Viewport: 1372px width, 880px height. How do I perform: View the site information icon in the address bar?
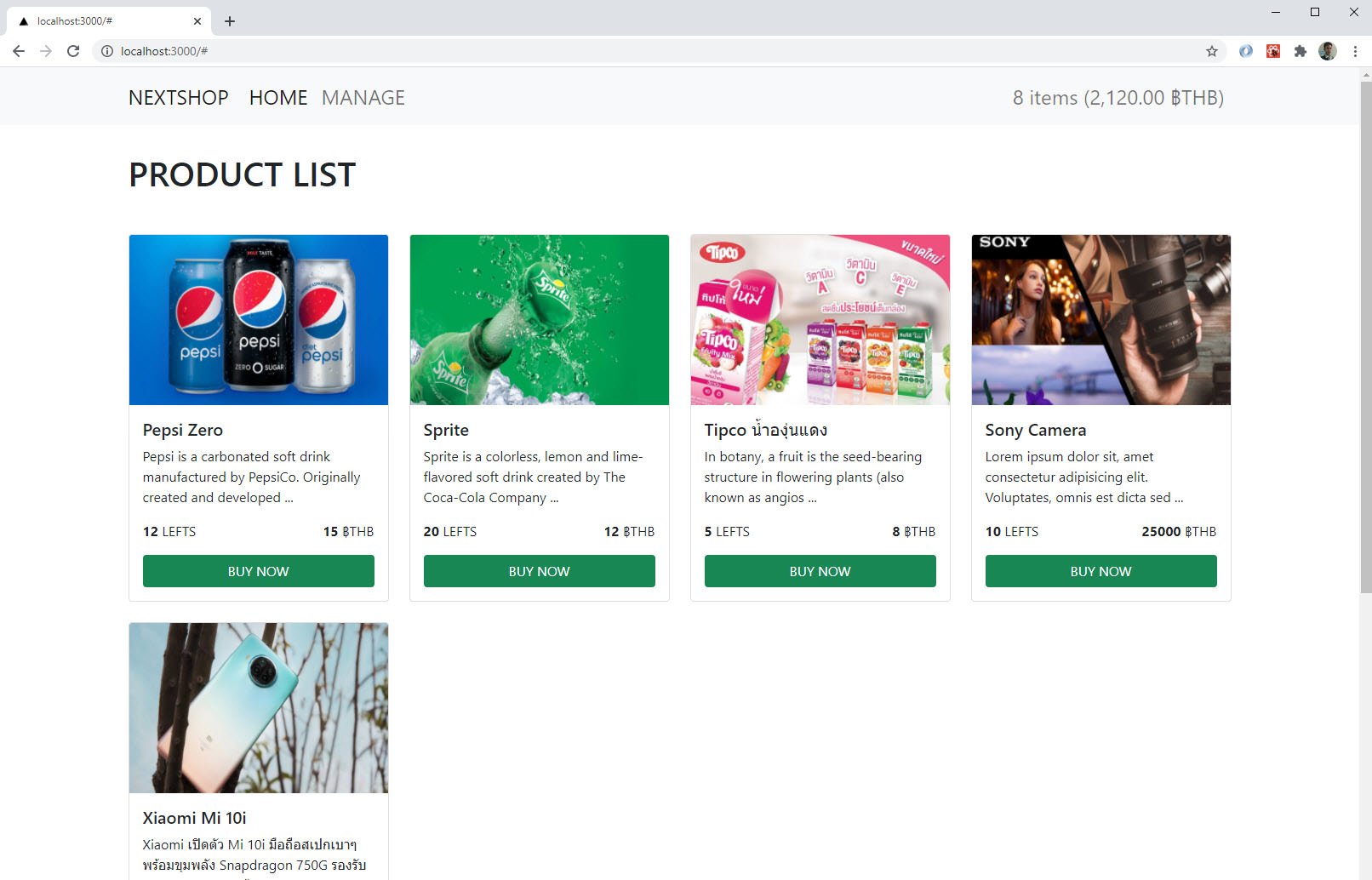tap(107, 51)
